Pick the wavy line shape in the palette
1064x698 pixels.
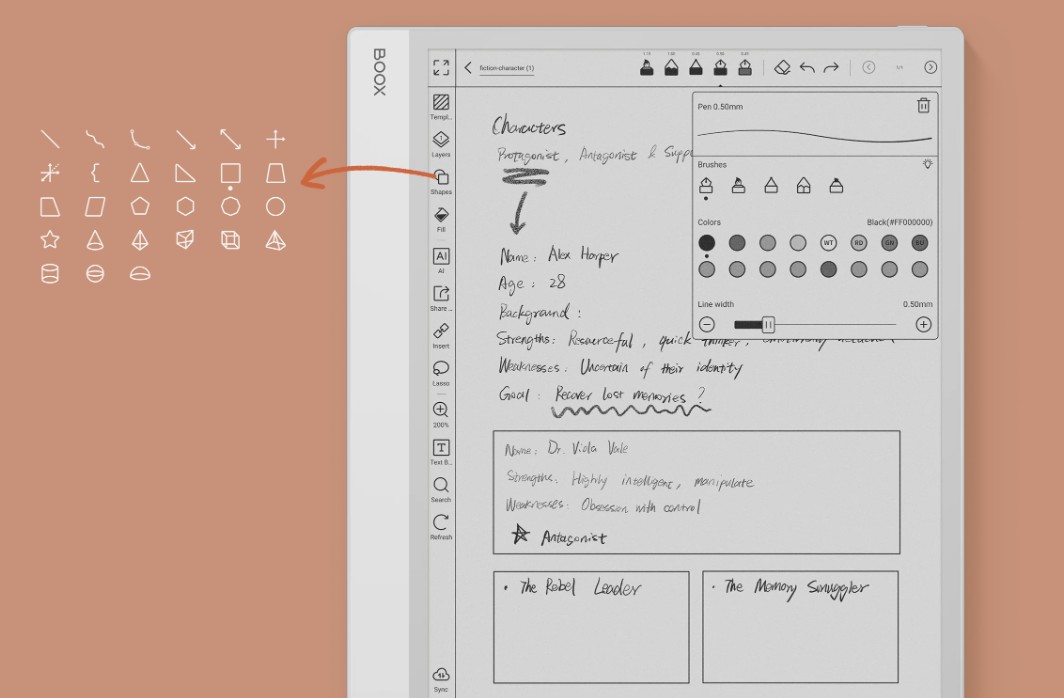point(95,139)
